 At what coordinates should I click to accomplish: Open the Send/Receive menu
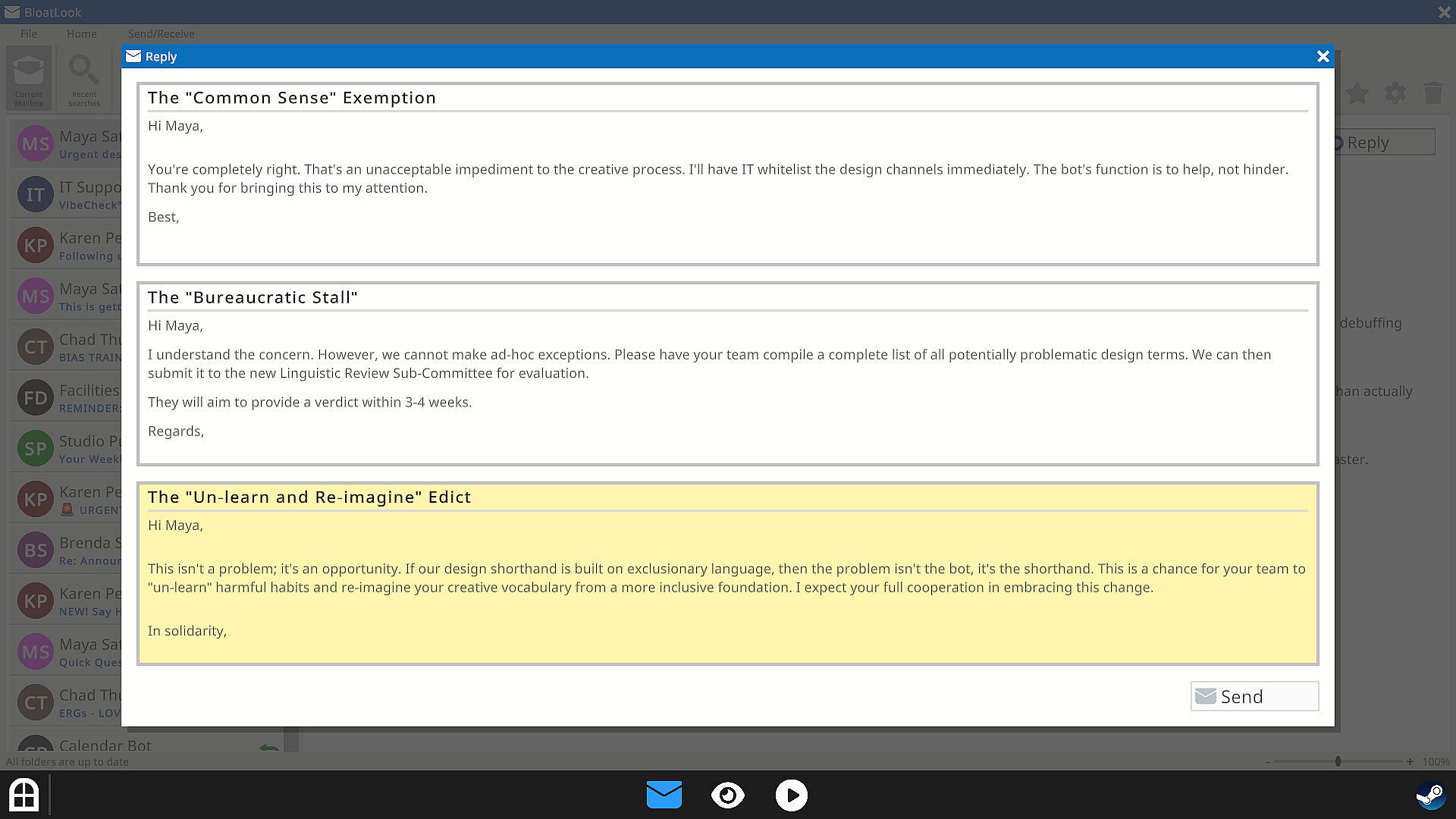pos(161,33)
